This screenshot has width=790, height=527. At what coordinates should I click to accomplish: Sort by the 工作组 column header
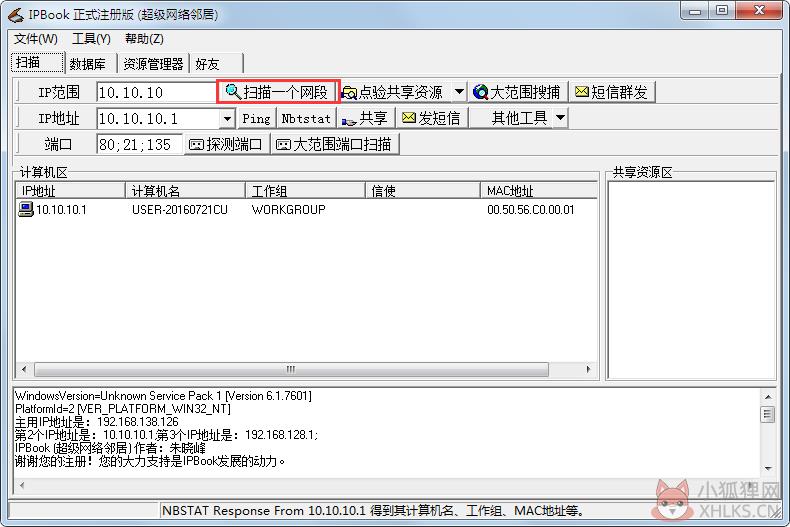(x=305, y=191)
